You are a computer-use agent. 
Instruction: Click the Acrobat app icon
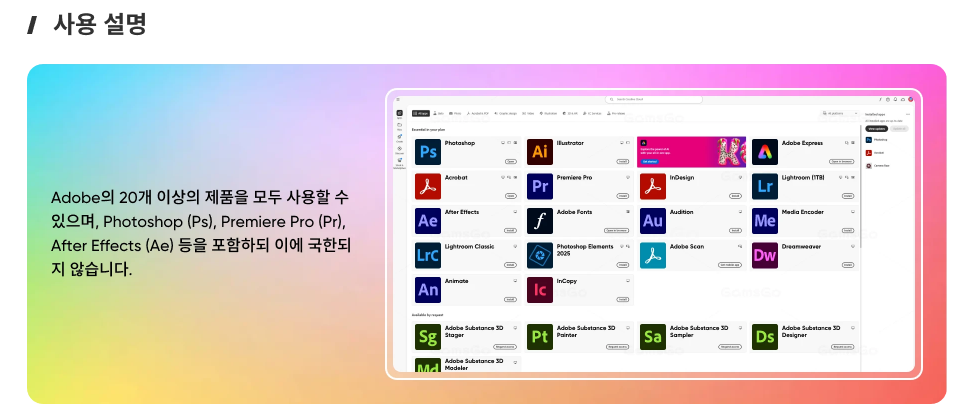pos(428,186)
